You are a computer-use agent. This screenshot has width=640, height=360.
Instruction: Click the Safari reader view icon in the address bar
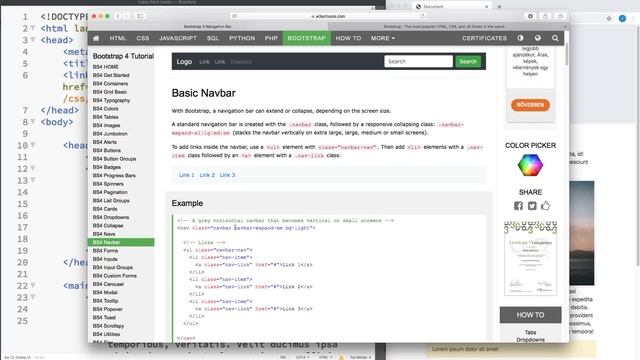(234, 16)
